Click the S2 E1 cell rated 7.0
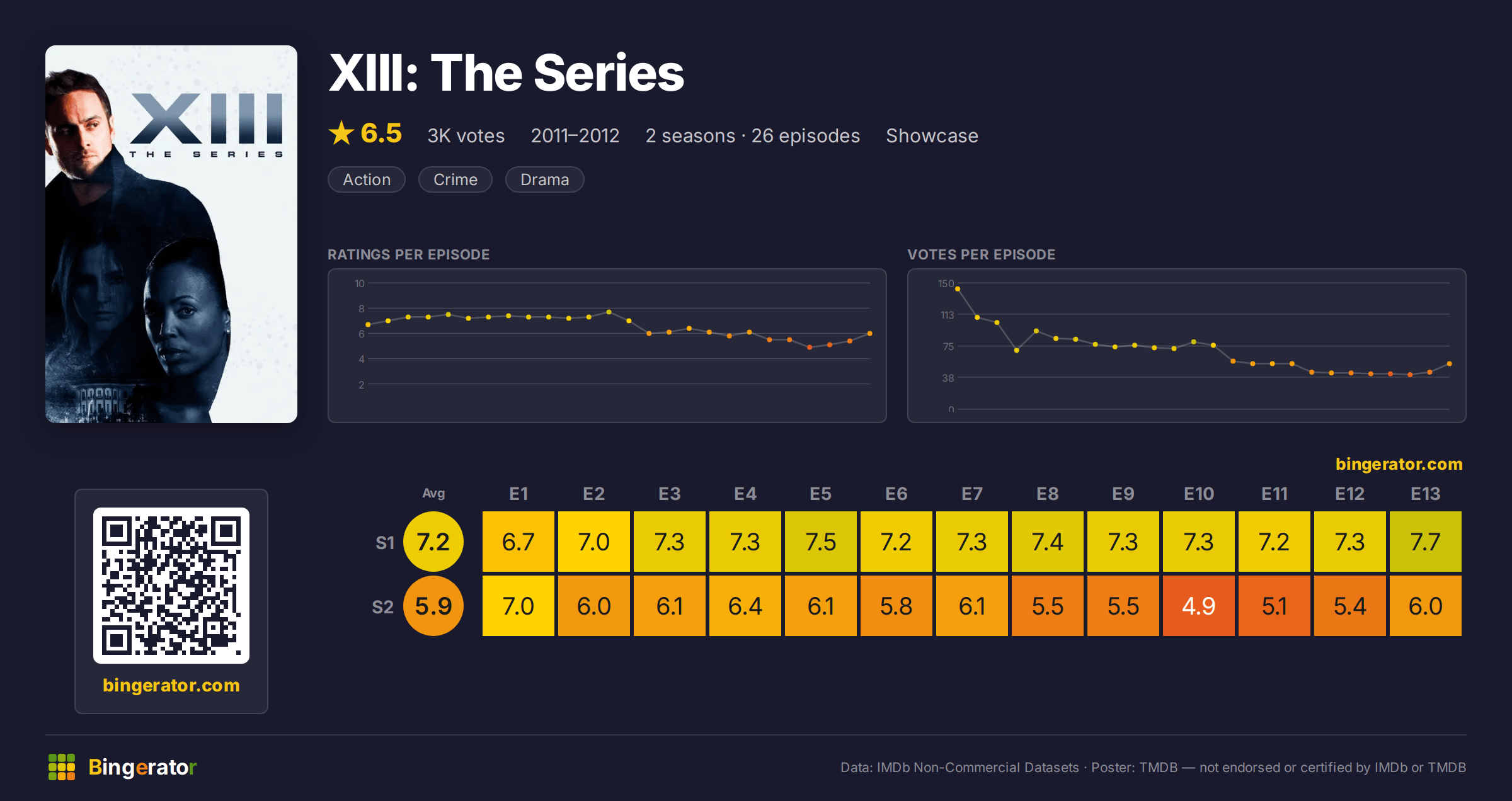 (518, 606)
